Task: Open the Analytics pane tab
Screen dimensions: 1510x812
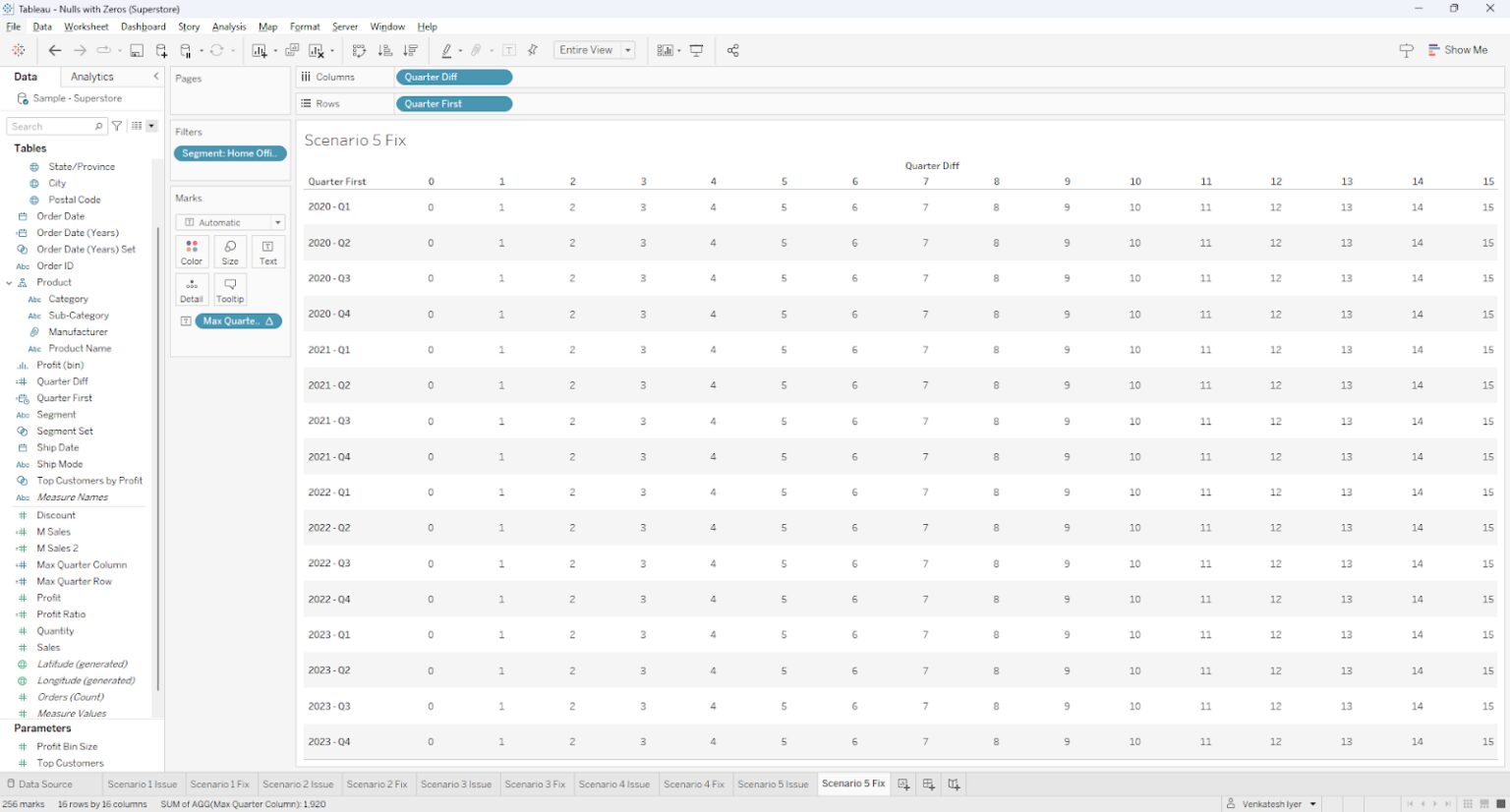Action: pos(92,77)
